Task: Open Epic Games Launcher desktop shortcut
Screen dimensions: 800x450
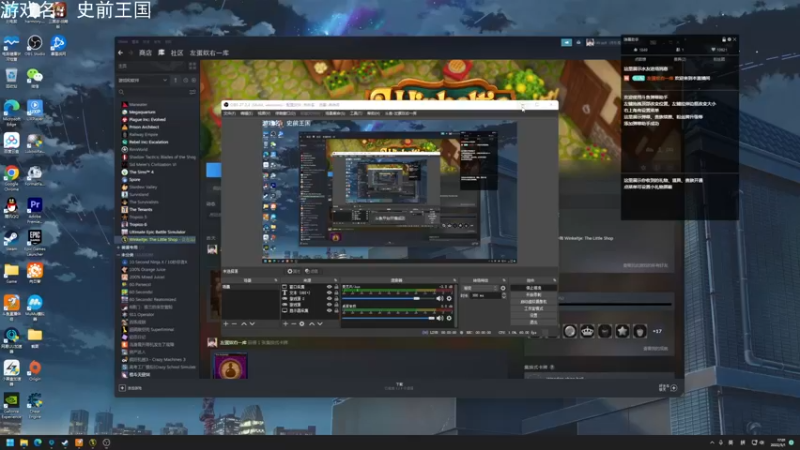Action: point(35,242)
